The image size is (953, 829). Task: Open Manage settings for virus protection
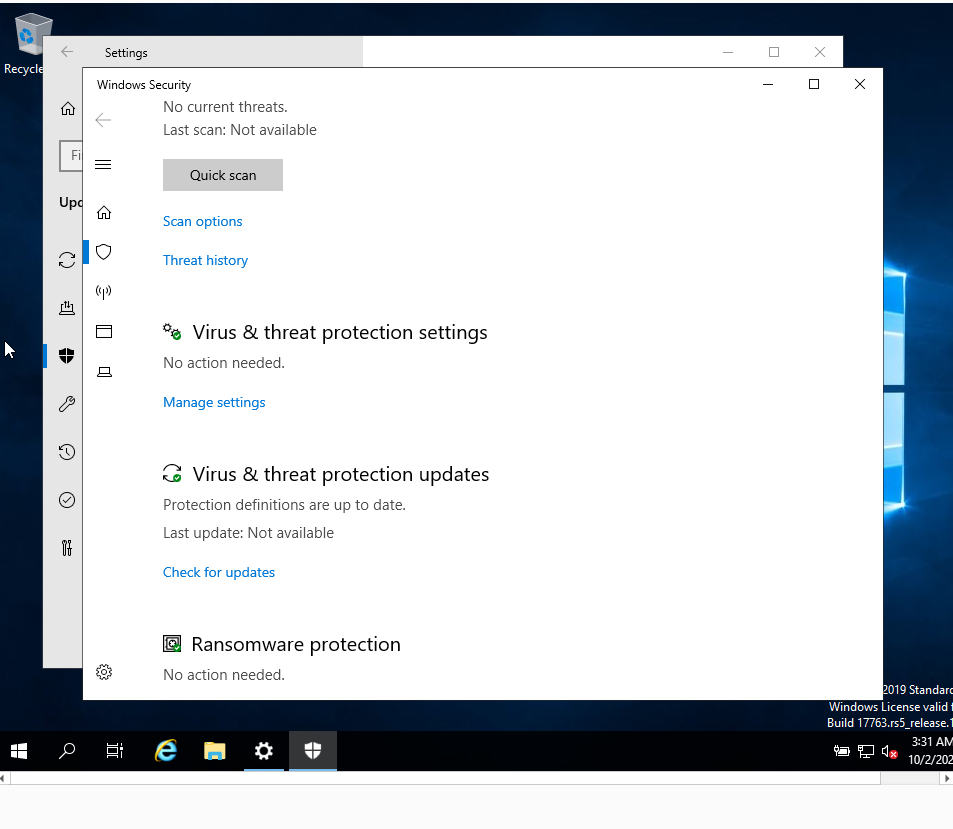[x=214, y=402]
